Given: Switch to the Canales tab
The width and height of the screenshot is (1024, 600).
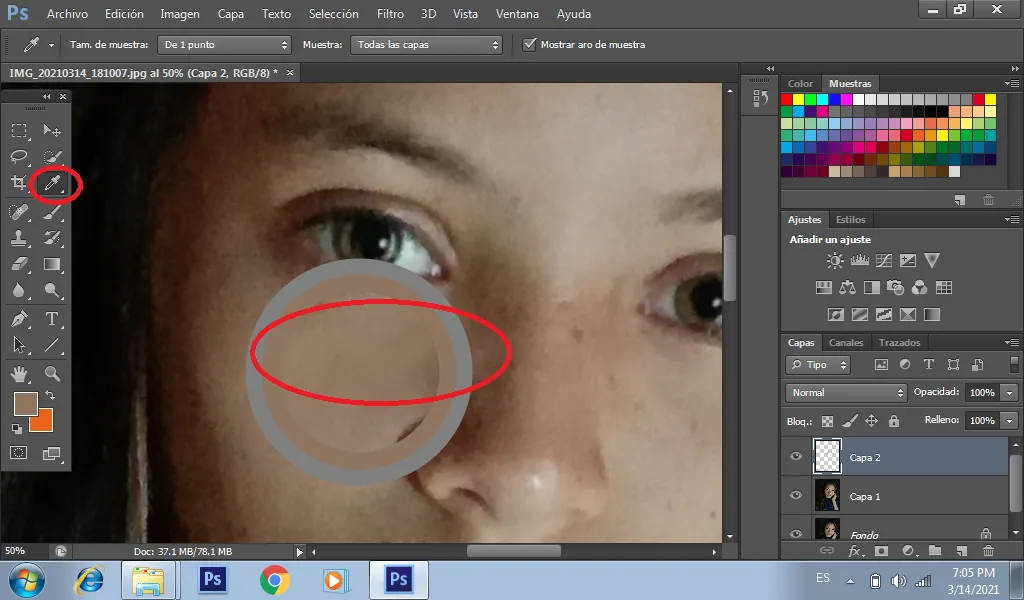Looking at the screenshot, I should (x=846, y=342).
